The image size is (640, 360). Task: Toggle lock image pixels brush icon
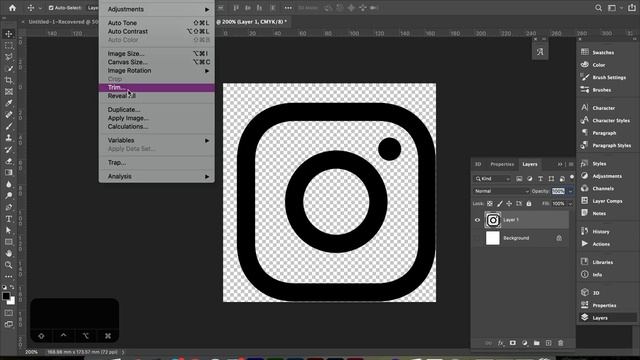[x=500, y=203]
